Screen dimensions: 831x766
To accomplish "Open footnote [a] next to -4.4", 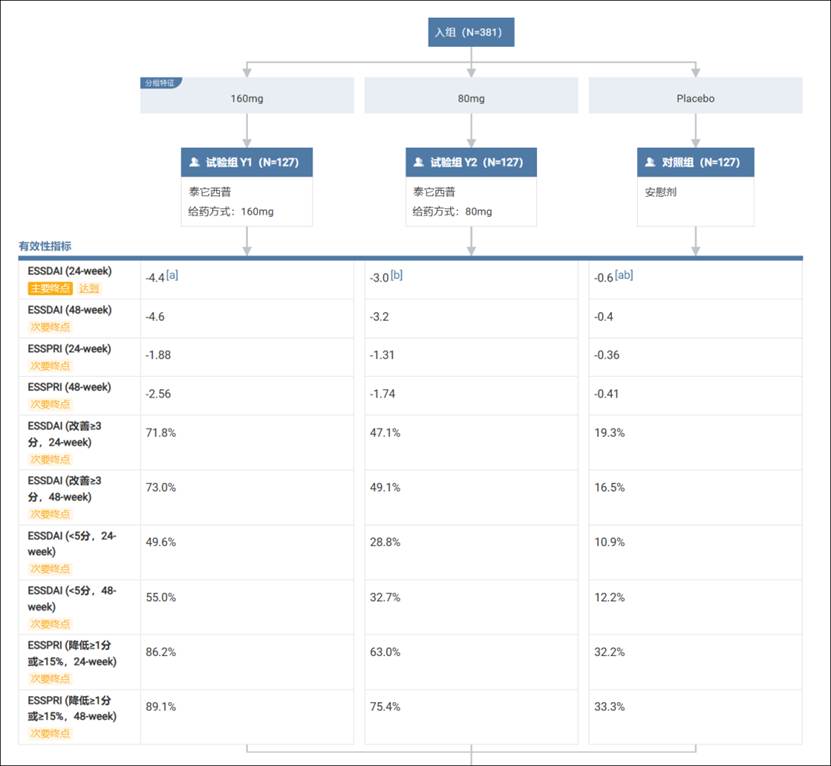I will (x=172, y=275).
